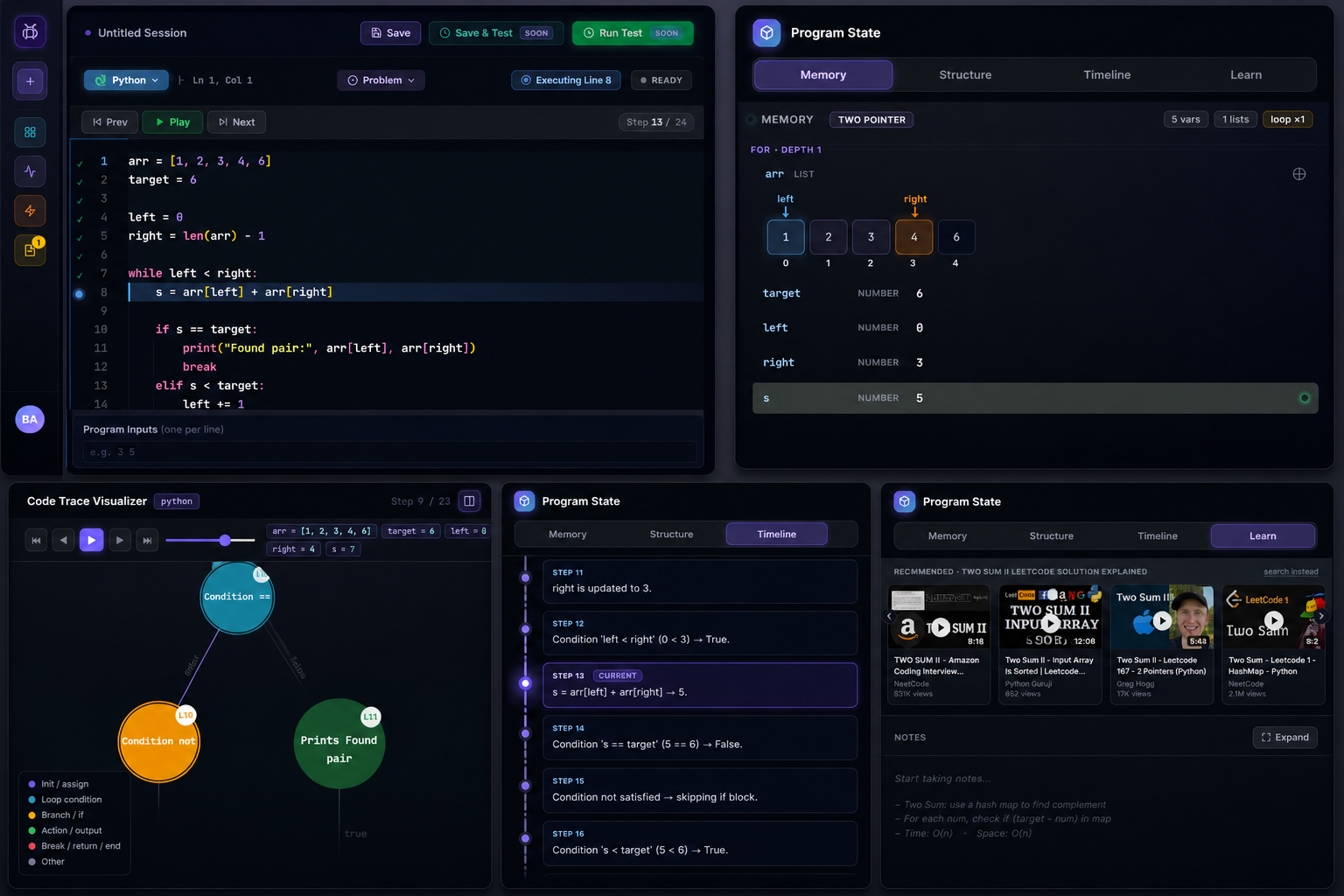Switch to the Structure tab in top Program State
Viewport: 1344px width, 896px height.
(965, 75)
